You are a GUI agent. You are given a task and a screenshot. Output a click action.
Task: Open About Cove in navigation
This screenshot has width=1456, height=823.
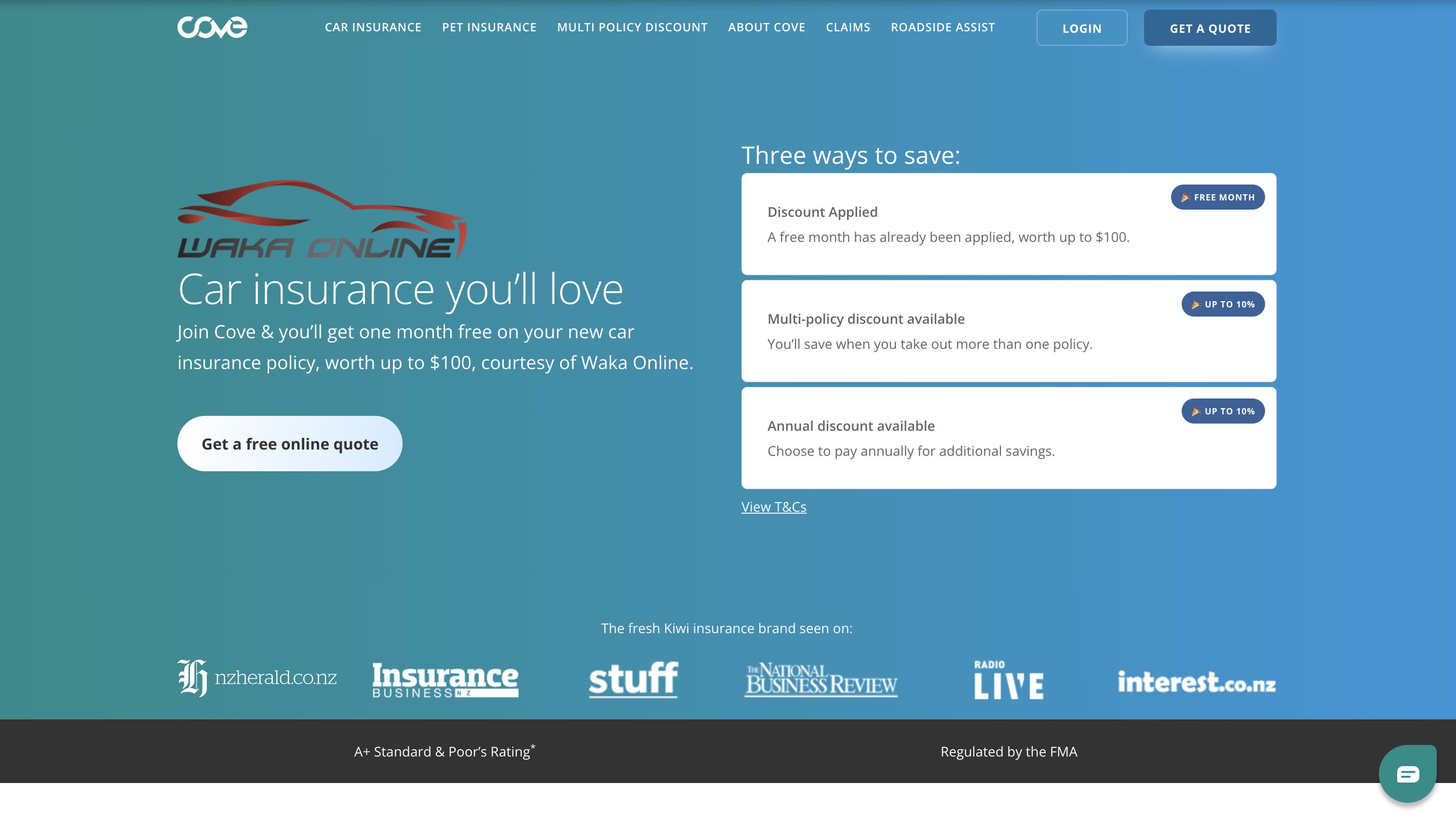point(766,27)
